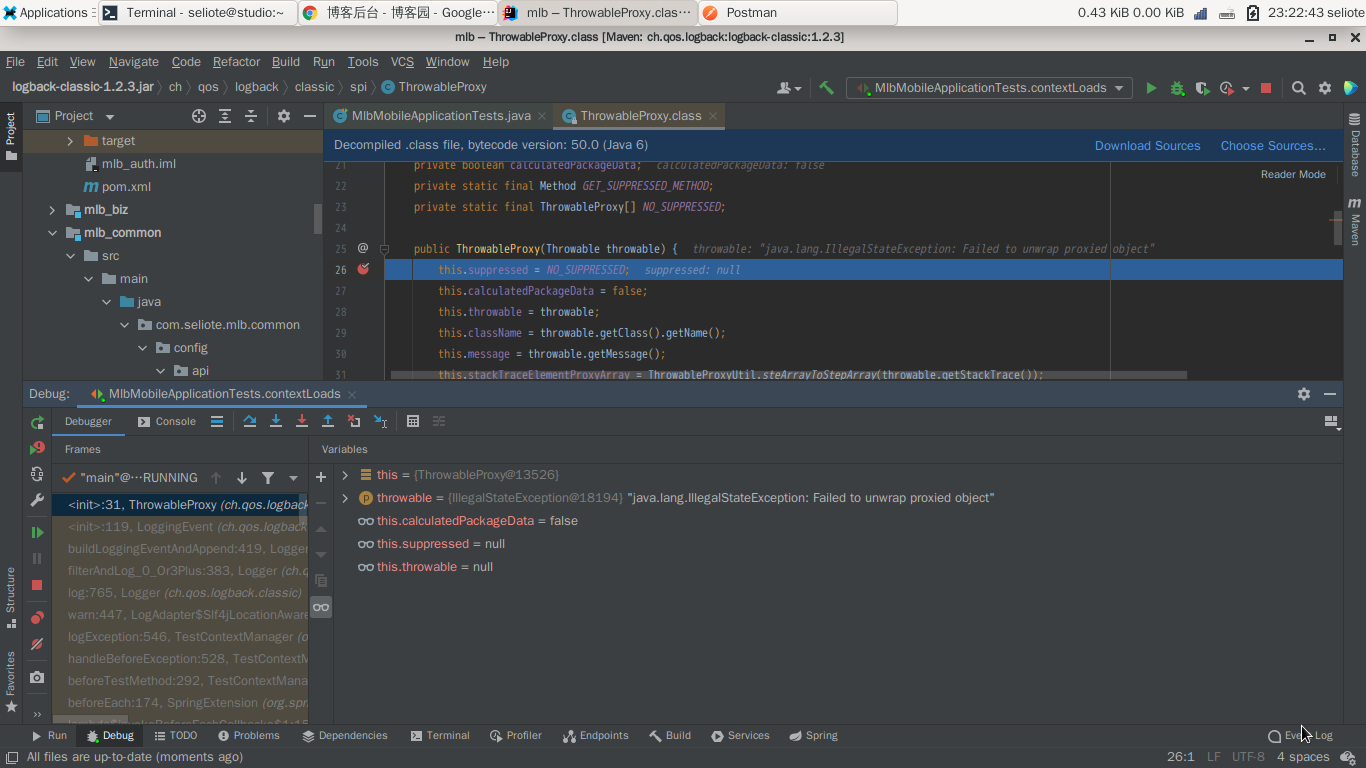
Task: Start debugging with the bug icon
Action: pyautogui.click(x=1177, y=88)
